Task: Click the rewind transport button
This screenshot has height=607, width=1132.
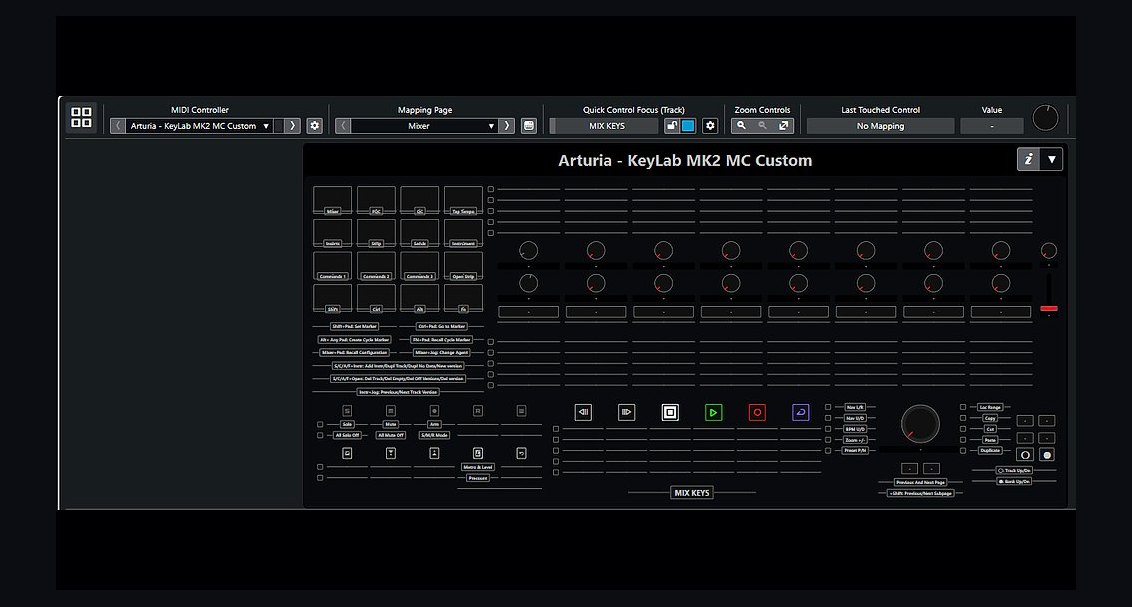Action: pos(583,412)
